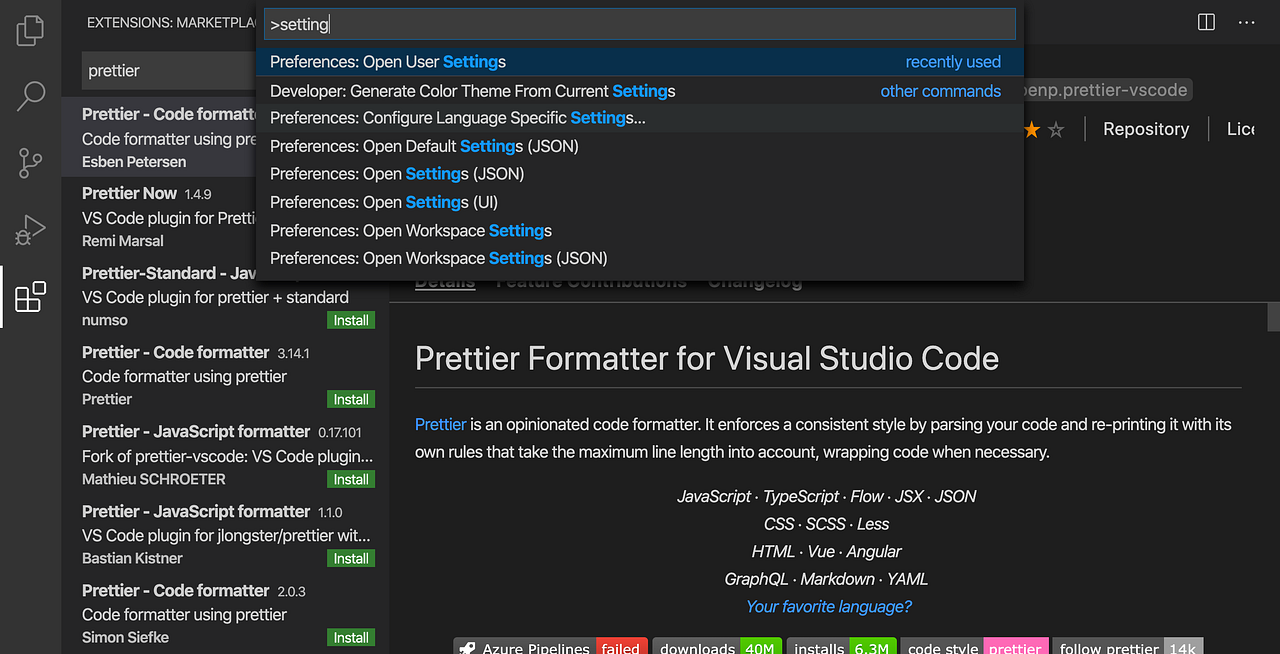Screen dimensions: 1280x654
Task: Click the empty rating star
Action: [x=1058, y=128]
